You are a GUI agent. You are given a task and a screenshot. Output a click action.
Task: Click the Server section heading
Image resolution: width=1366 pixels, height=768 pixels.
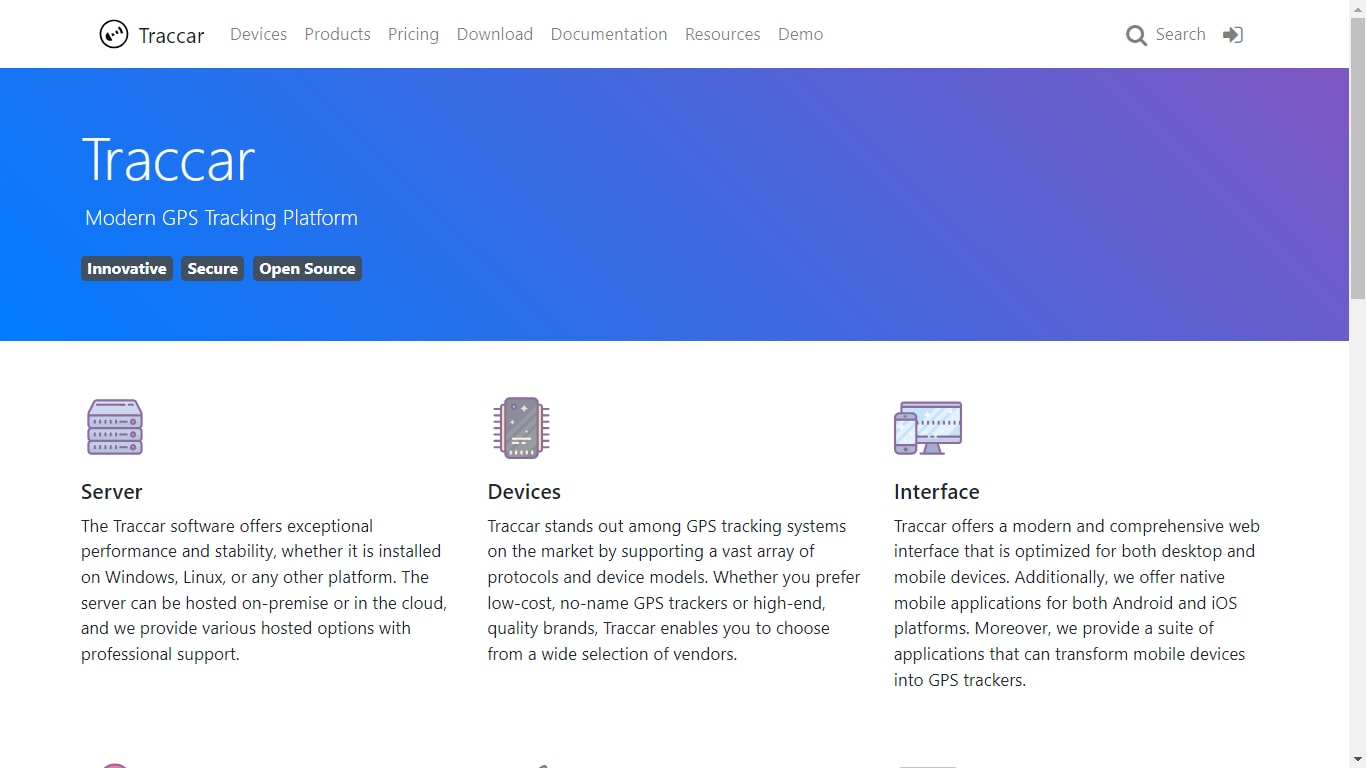point(112,492)
